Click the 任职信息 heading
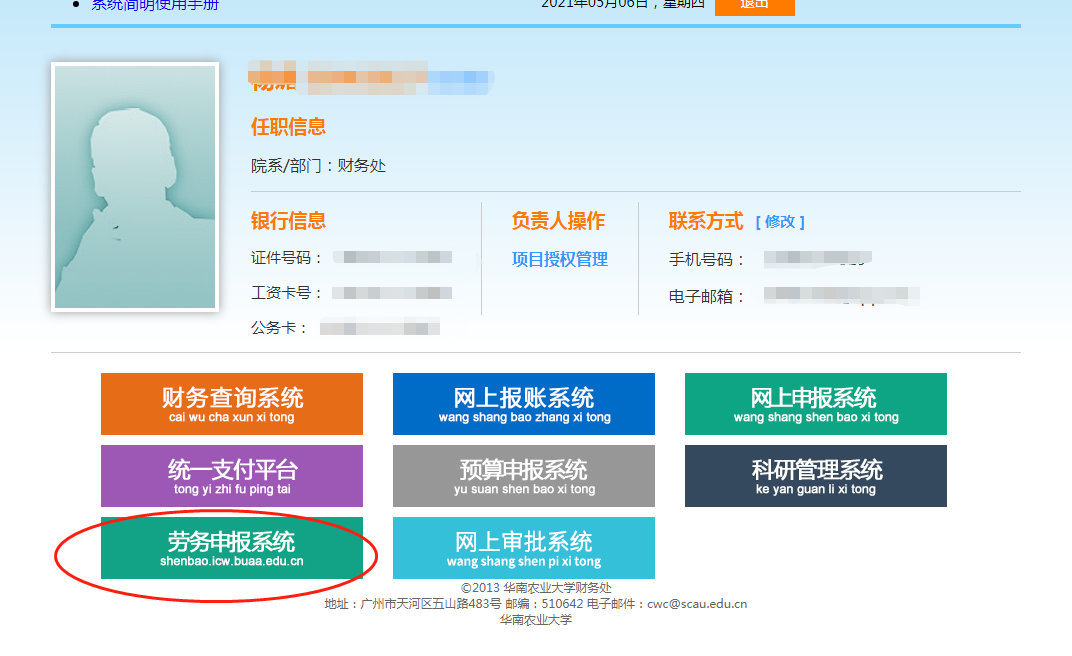The height and width of the screenshot is (656, 1072). click(x=289, y=127)
